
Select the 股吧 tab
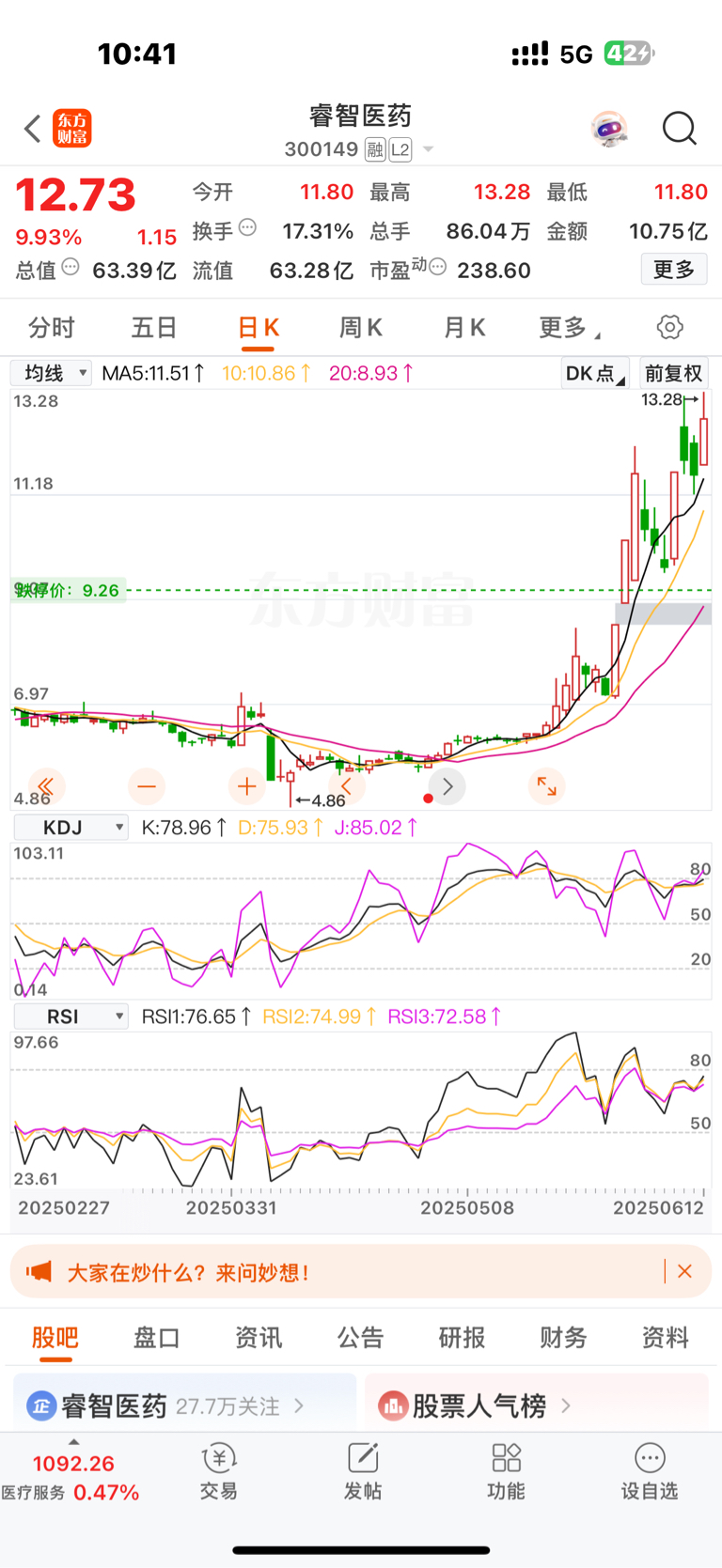click(x=55, y=1338)
